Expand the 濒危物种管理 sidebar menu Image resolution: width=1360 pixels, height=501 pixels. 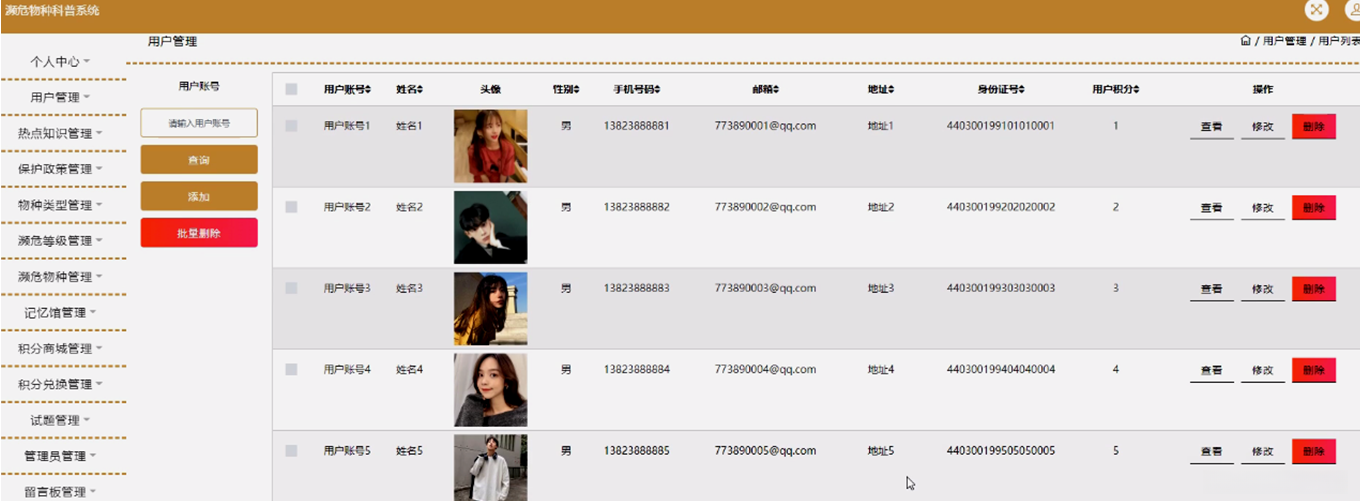click(62, 277)
